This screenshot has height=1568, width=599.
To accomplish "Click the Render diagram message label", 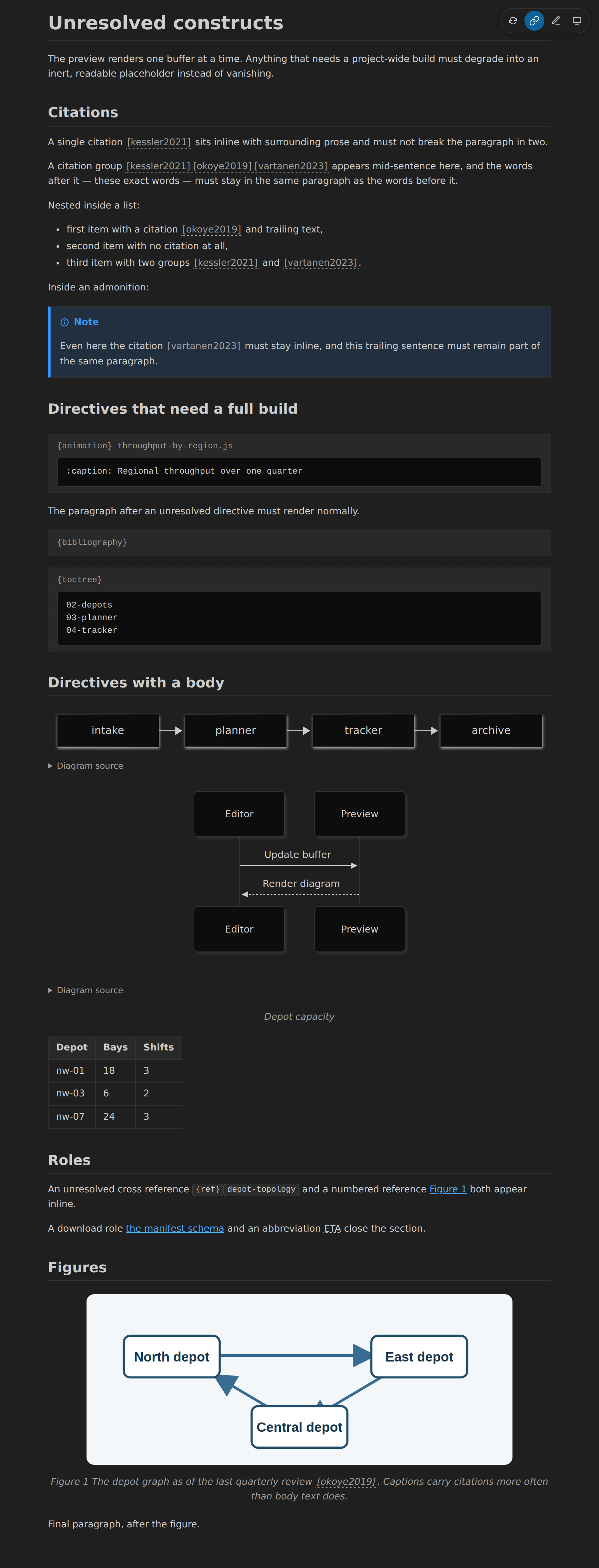I will point(301,883).
